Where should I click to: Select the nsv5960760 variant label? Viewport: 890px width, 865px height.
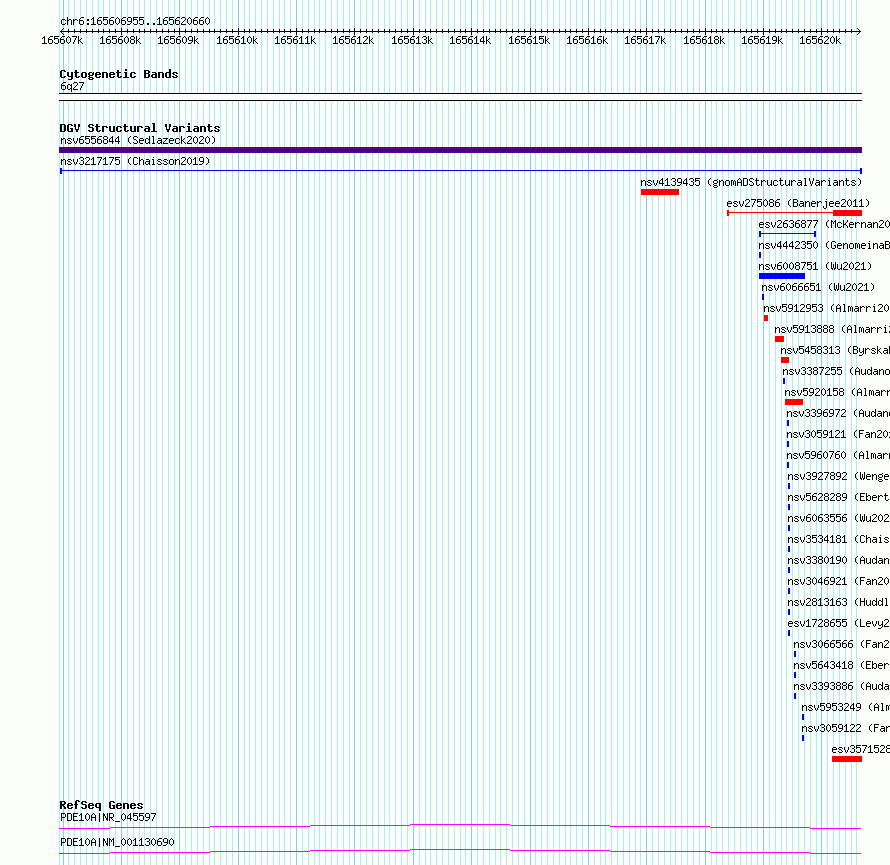838,455
